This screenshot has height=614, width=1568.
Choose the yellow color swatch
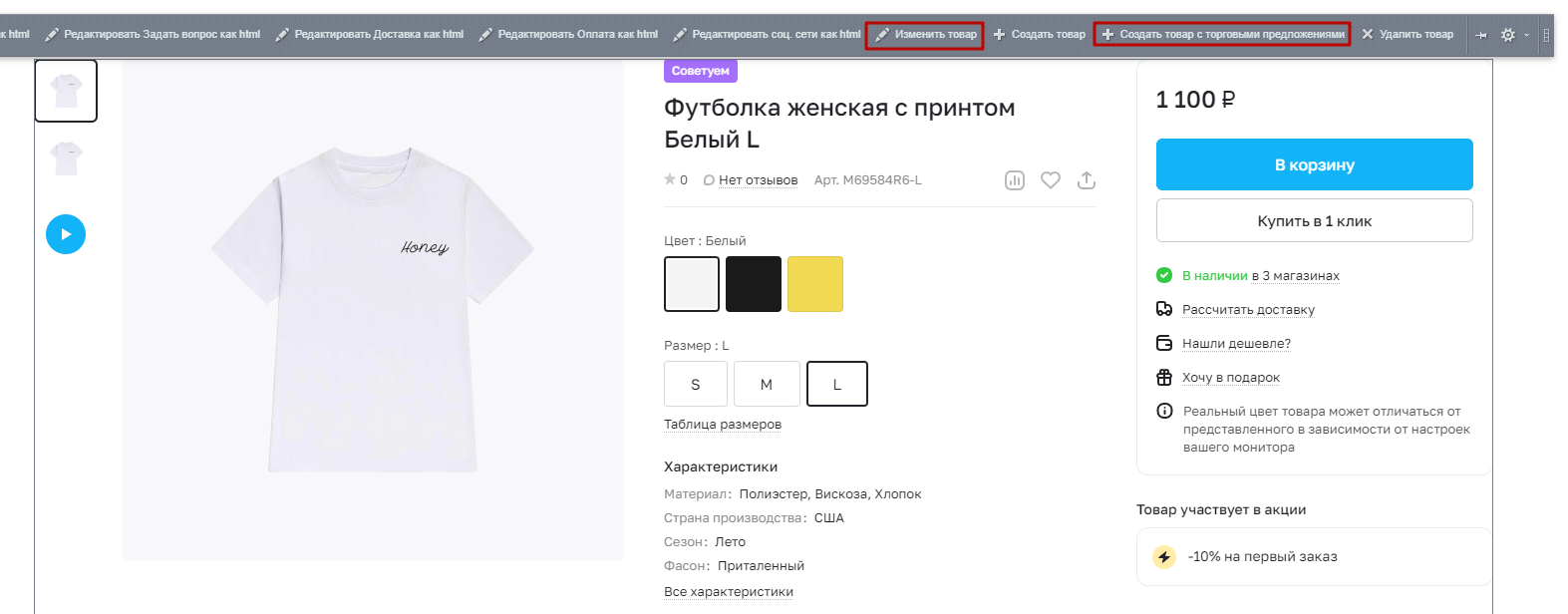815,284
